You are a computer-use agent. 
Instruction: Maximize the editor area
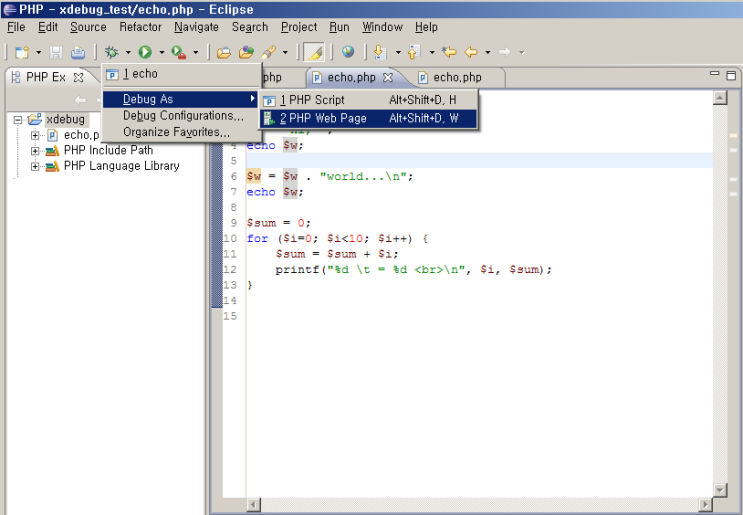click(731, 75)
